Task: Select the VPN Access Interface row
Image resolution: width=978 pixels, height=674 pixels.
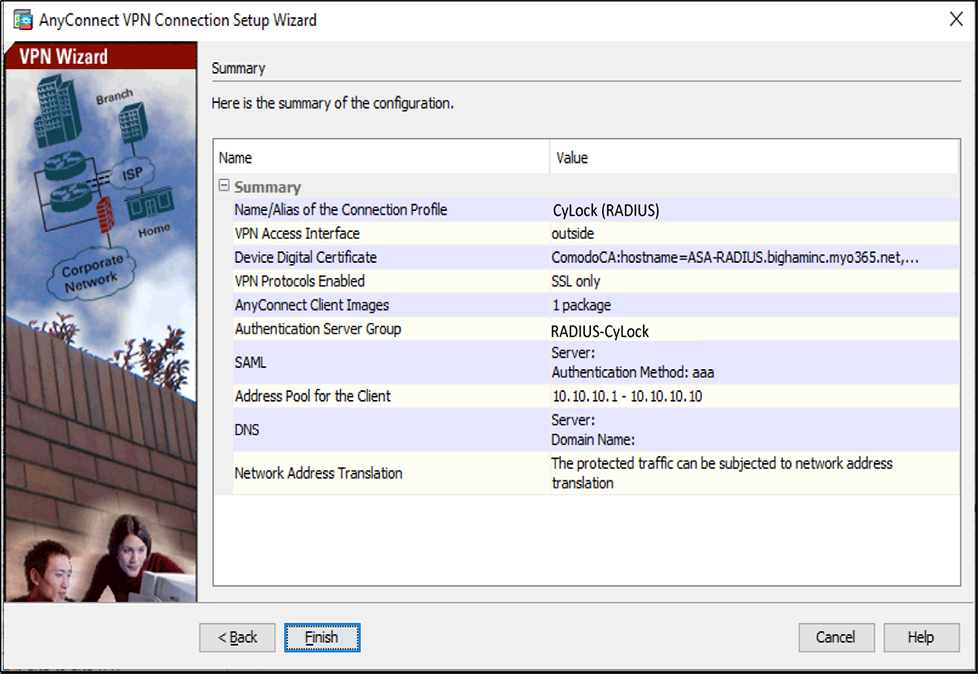Action: 297,233
